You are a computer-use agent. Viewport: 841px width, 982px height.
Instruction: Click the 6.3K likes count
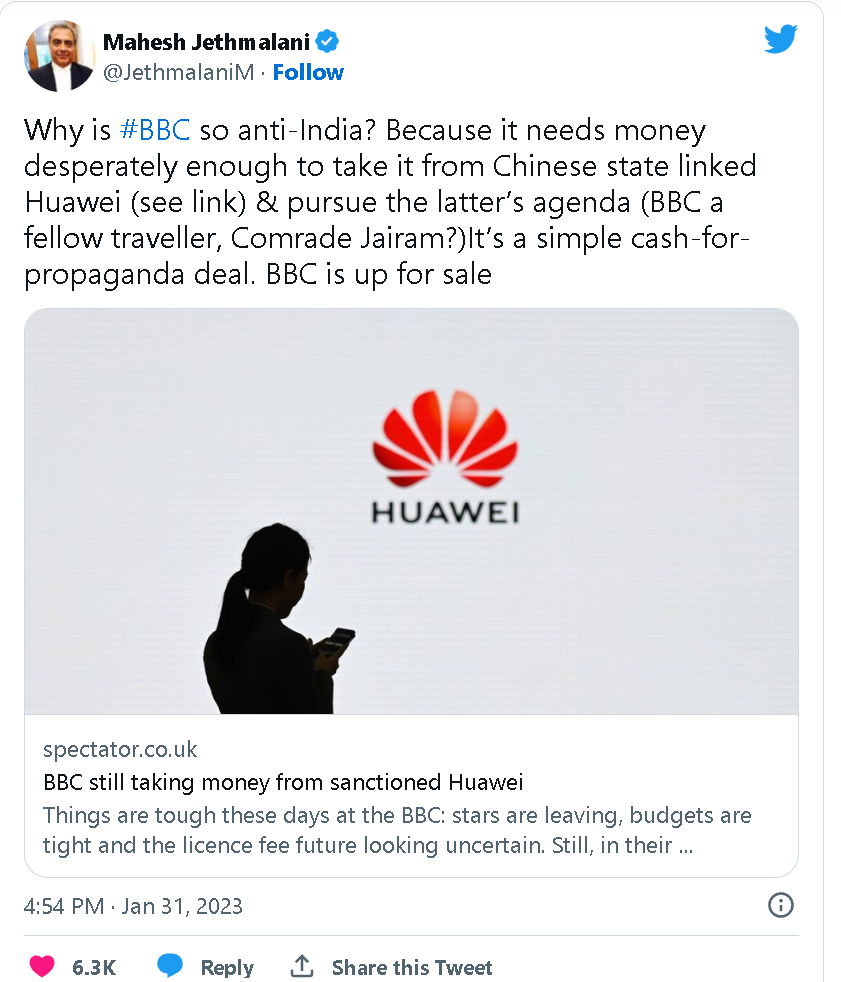tap(94, 967)
